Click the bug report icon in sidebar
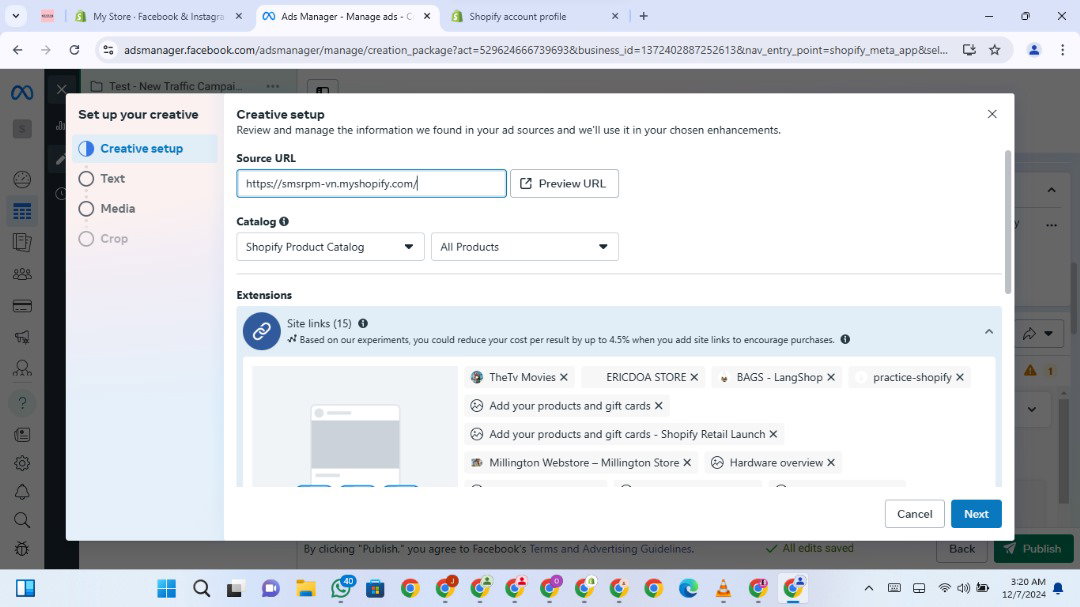The width and height of the screenshot is (1080, 607). coord(22,549)
